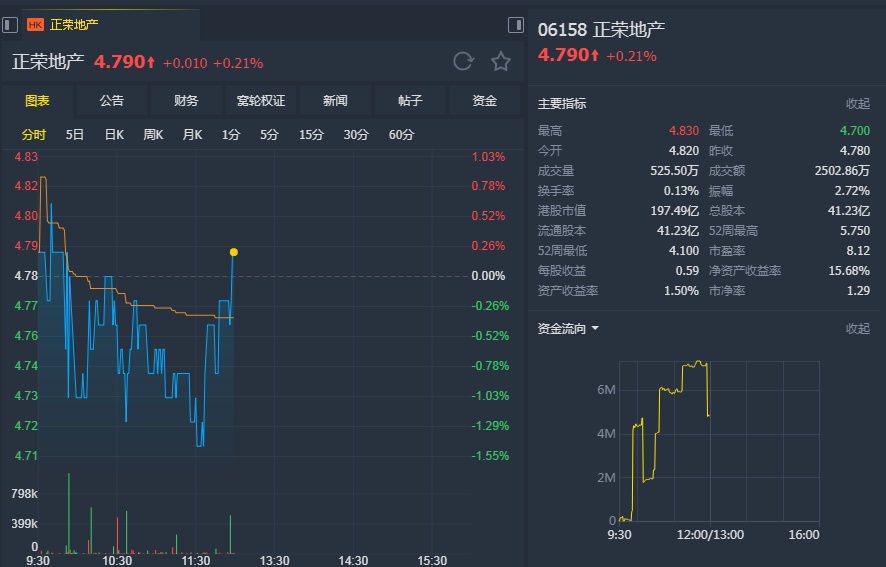Screen dimensions: 886x567
Task: Switch chart to 日K view
Action: (114, 135)
